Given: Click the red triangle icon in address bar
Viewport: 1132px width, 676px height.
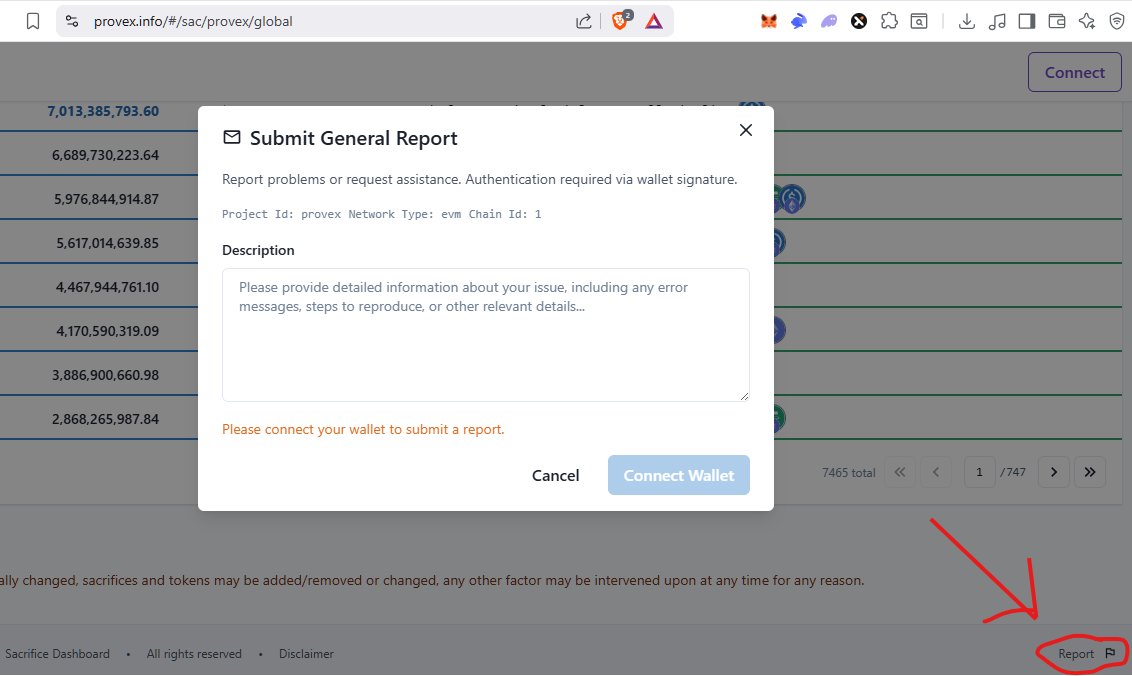Looking at the screenshot, I should [654, 20].
